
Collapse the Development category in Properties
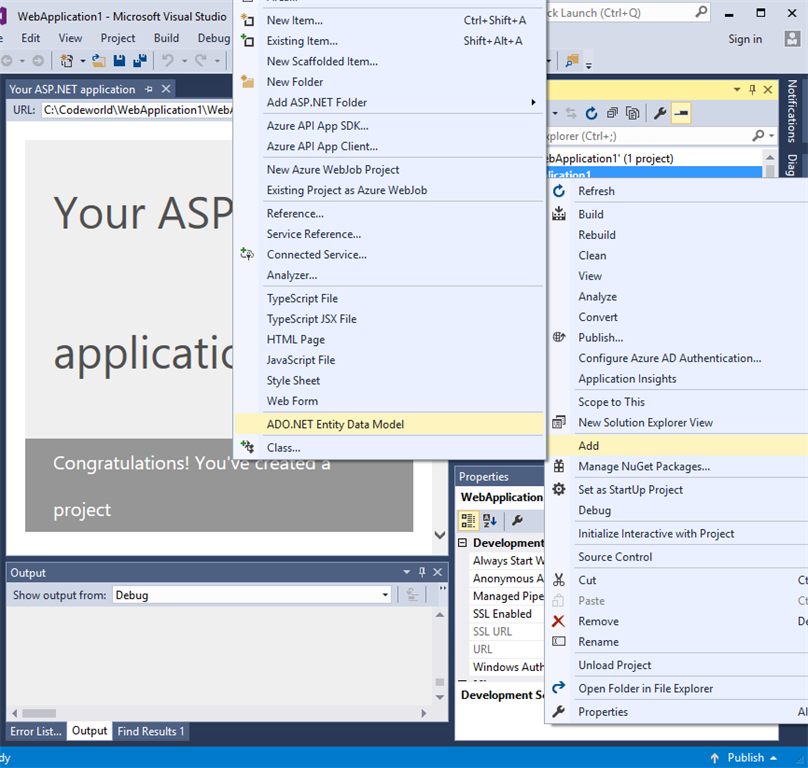[x=462, y=542]
